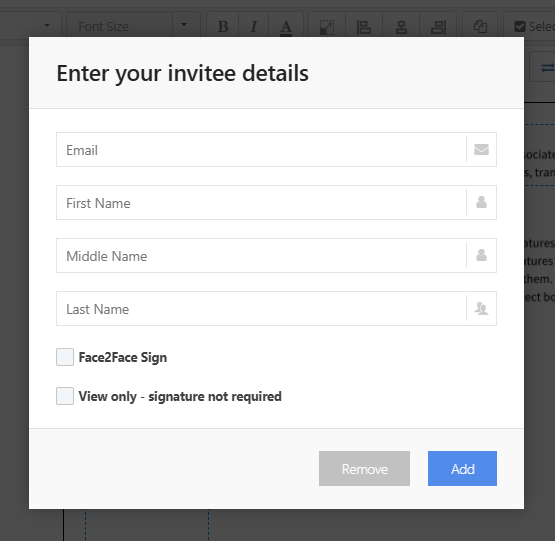
Task: Click the swap arrows icon at right edge
Action: 547,67
